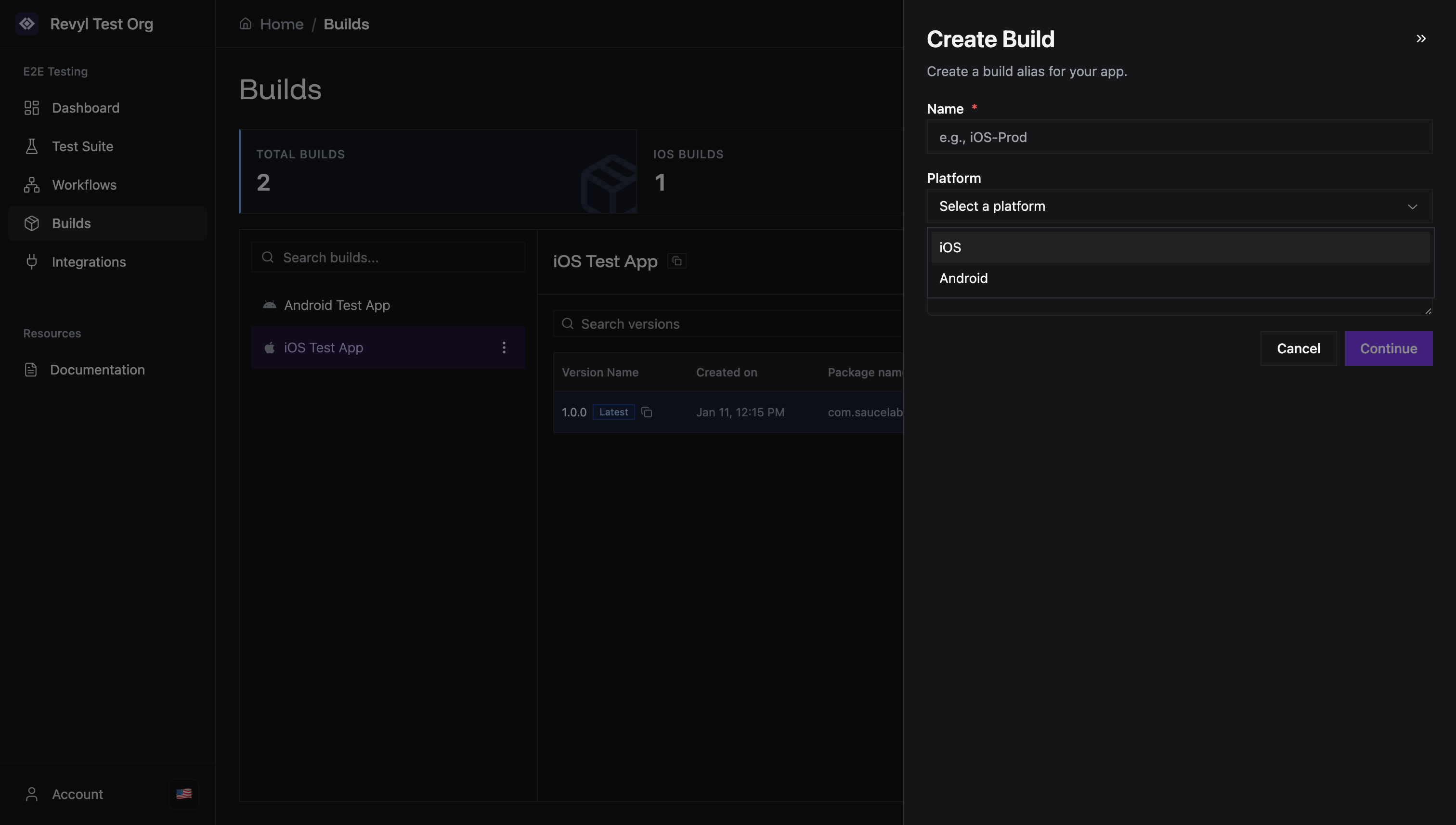Open the Select a platform dropdown
The image size is (1456, 825).
1180,206
